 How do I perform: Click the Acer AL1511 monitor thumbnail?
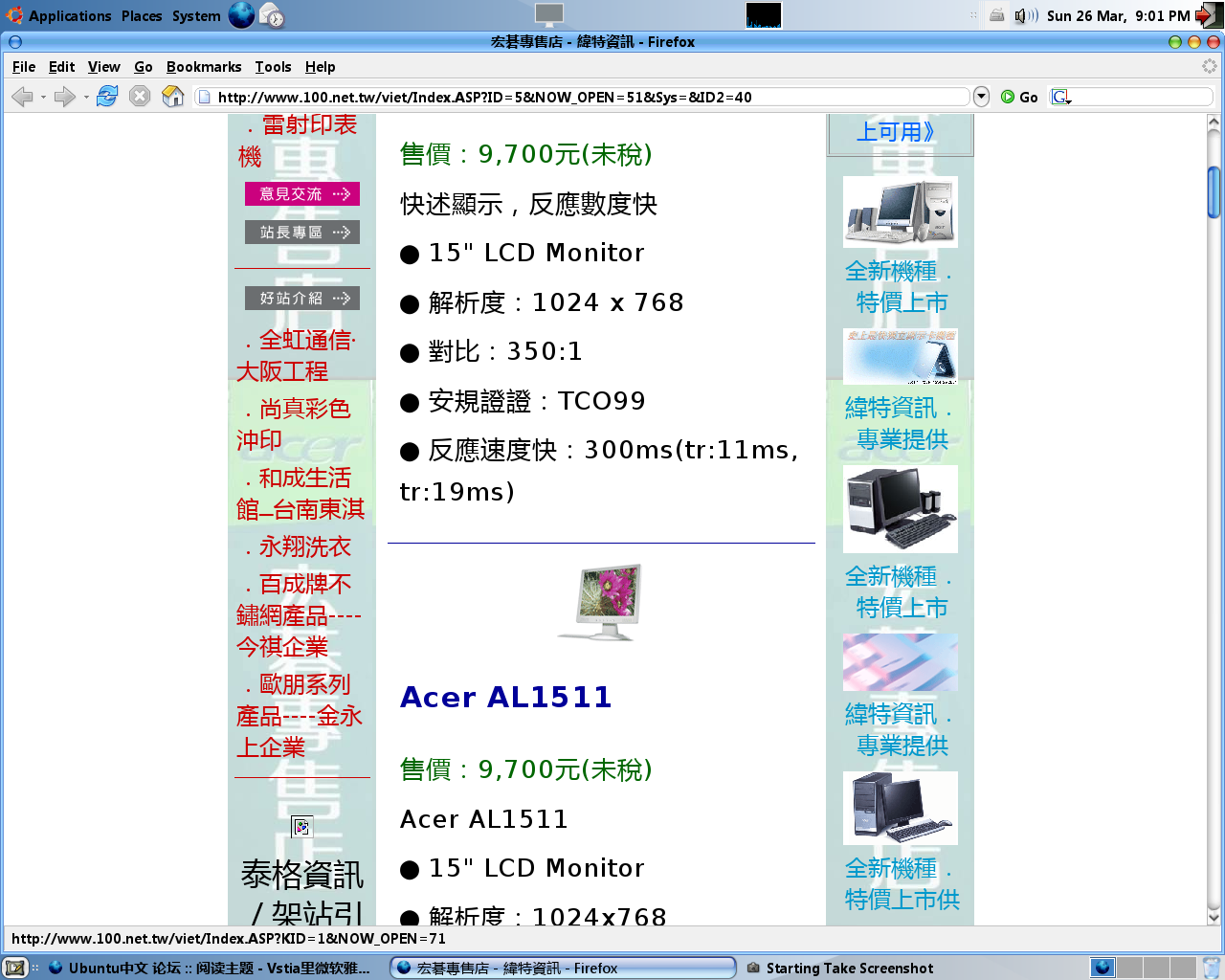point(601,603)
